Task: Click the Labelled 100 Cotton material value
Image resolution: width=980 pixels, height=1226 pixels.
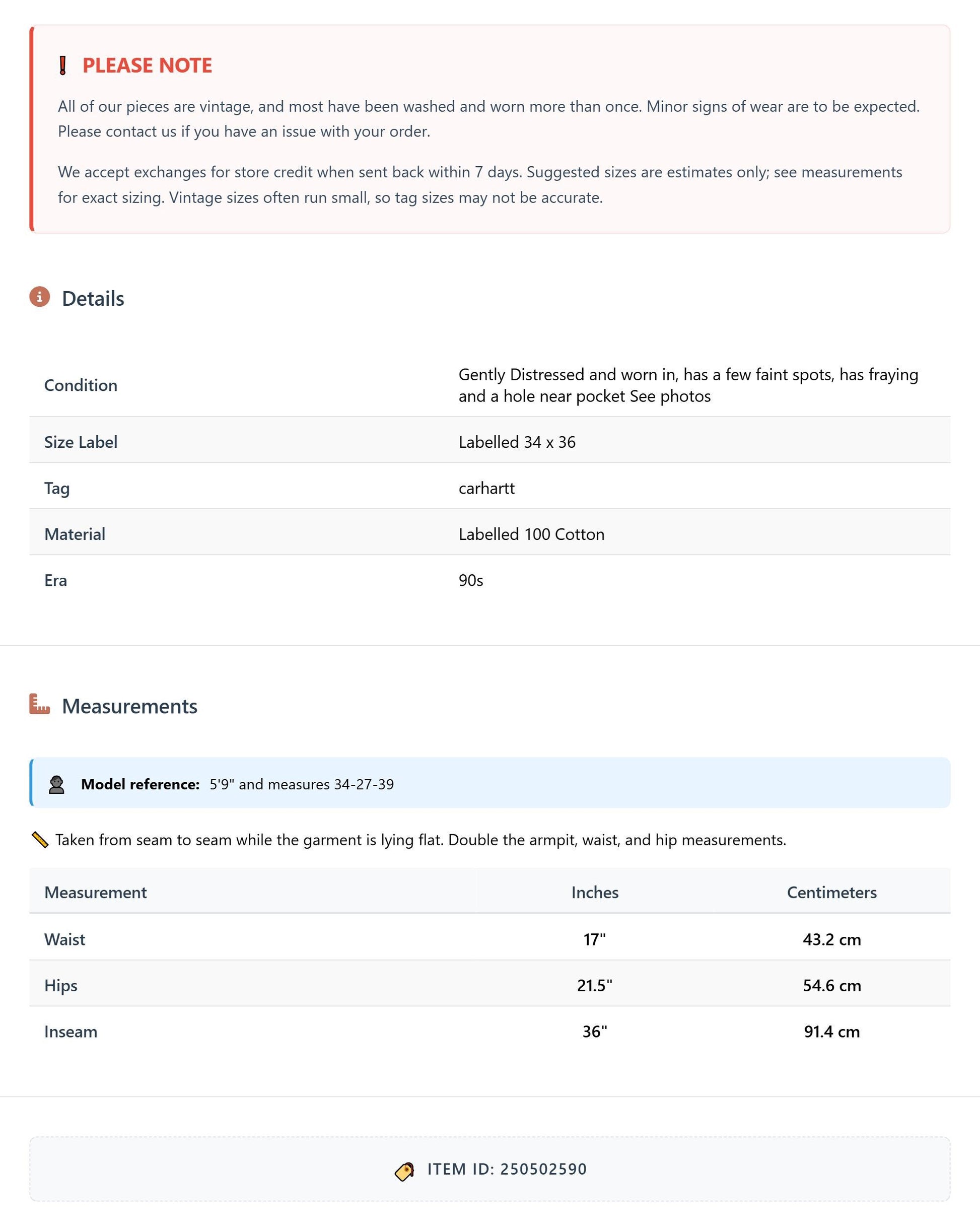Action: 531,534
